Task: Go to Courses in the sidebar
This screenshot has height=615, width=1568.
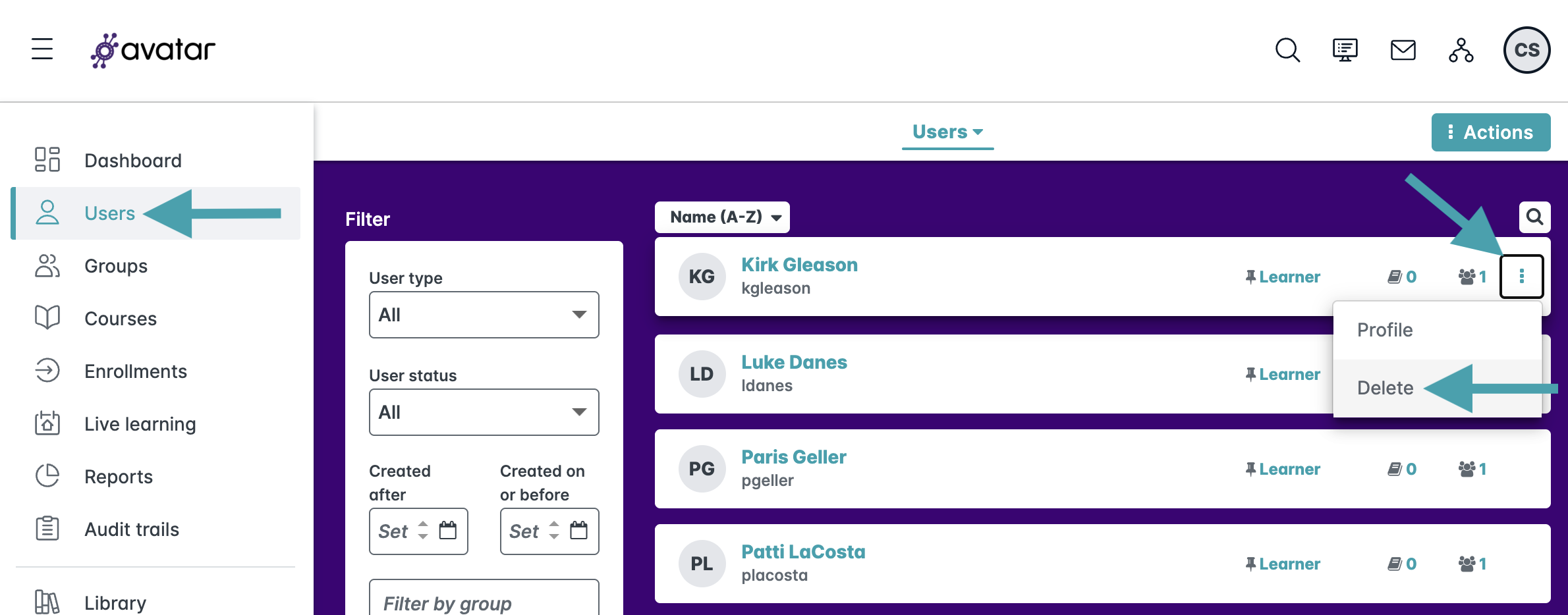Action: point(121,319)
